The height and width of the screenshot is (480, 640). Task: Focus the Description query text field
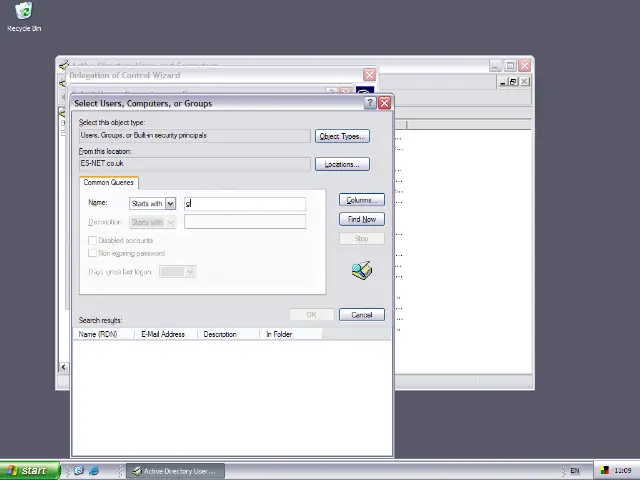(x=245, y=222)
